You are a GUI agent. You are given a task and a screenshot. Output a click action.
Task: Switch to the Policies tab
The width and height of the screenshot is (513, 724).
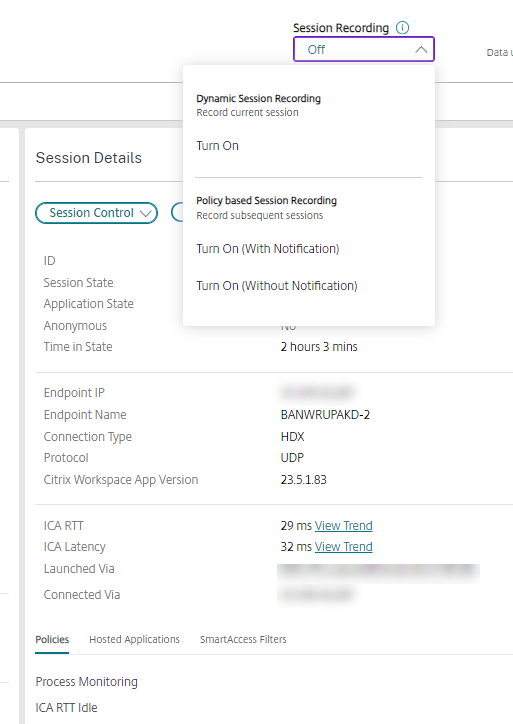click(52, 640)
